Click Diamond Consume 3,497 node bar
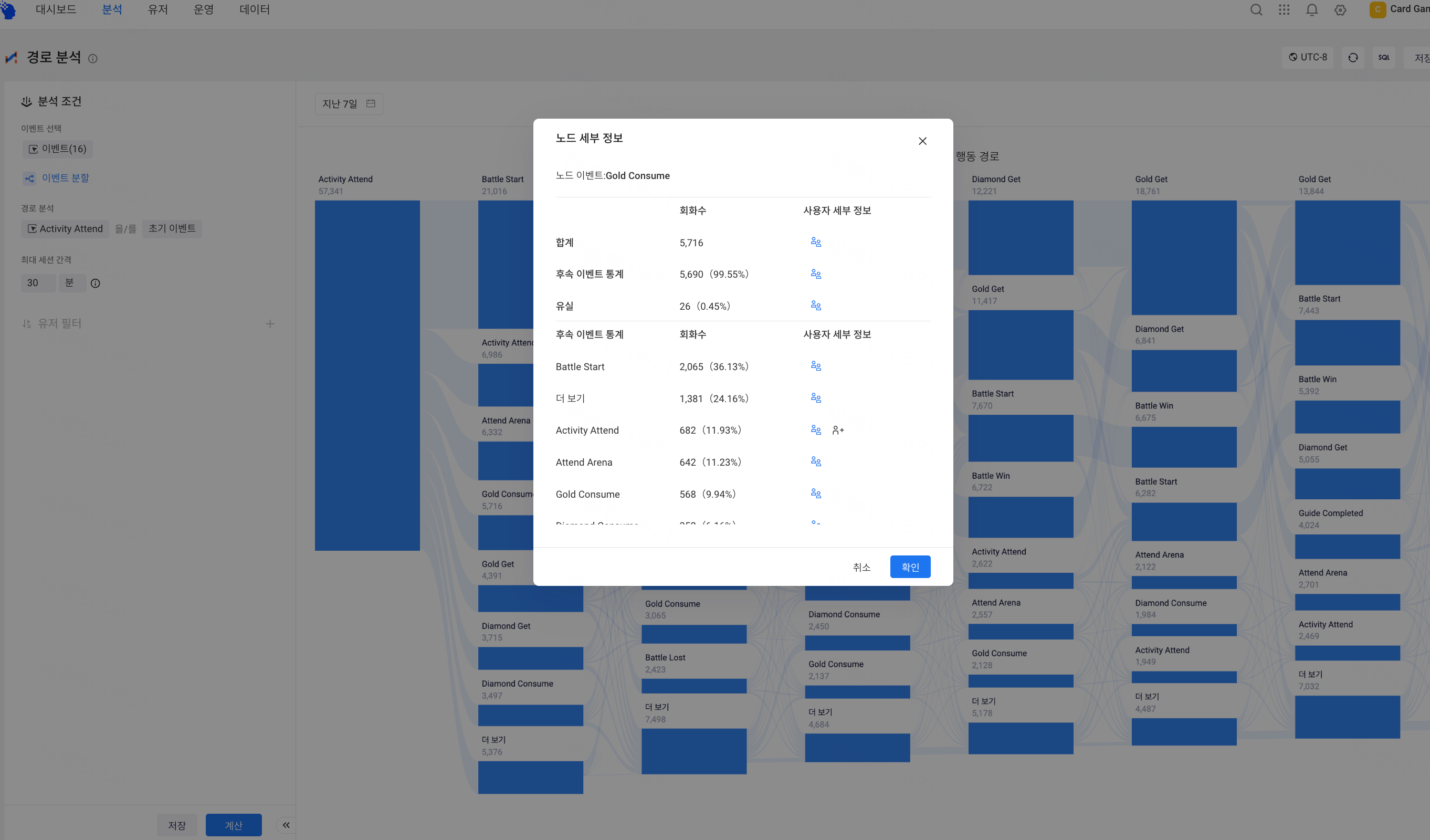Image resolution: width=1430 pixels, height=840 pixels. [530, 715]
